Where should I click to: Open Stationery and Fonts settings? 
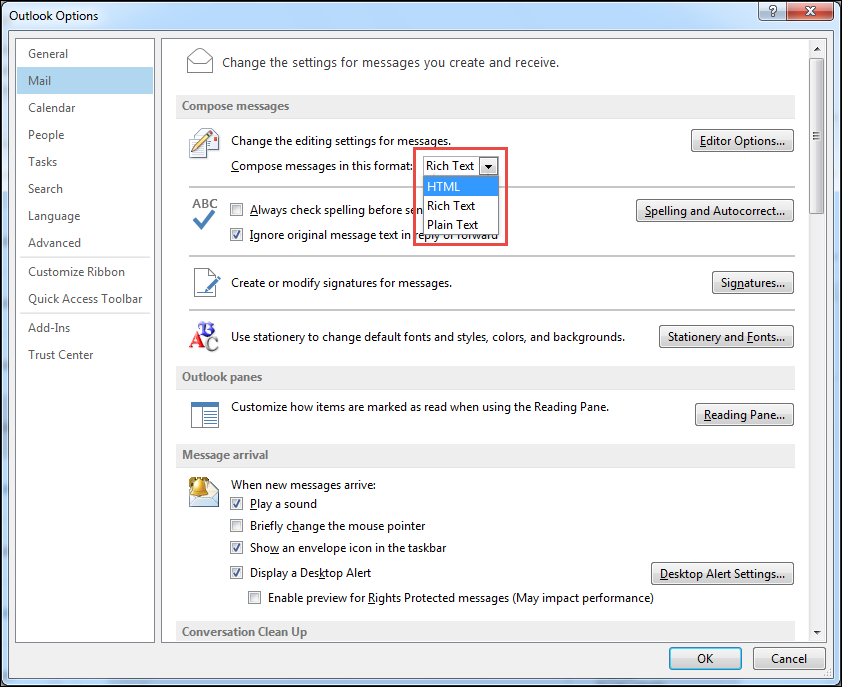tap(726, 337)
